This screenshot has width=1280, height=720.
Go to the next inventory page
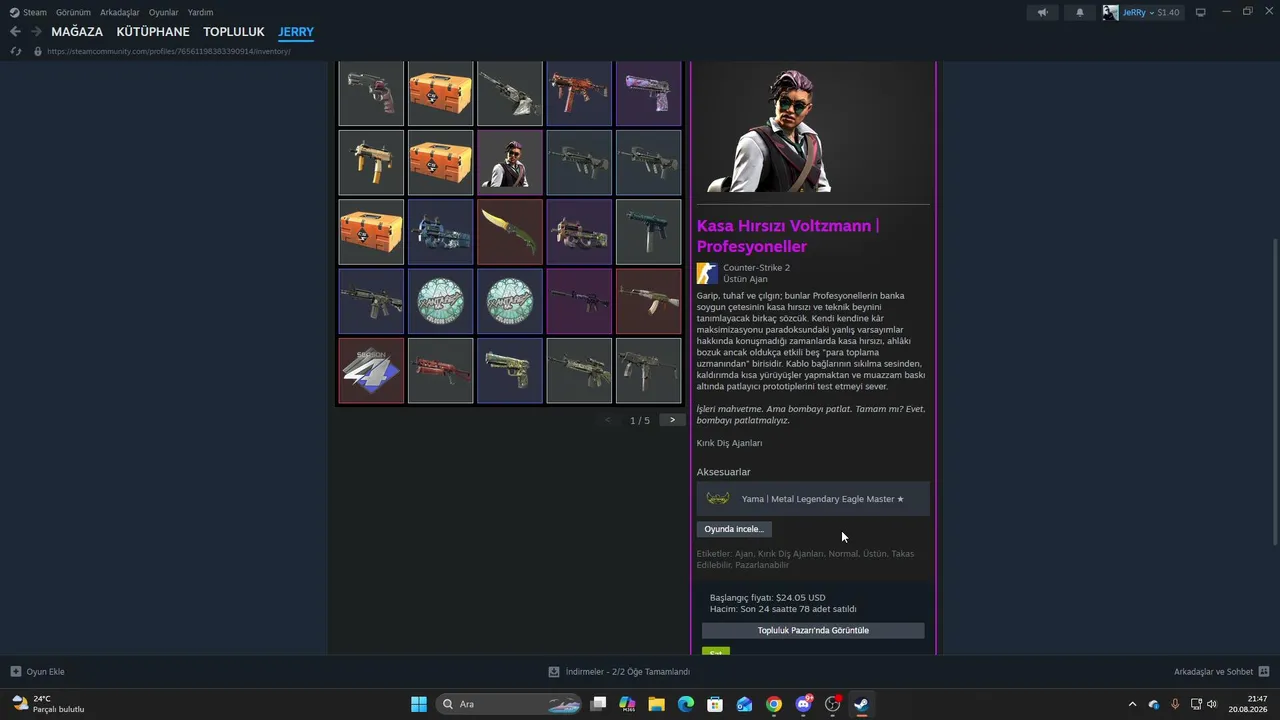pos(672,420)
